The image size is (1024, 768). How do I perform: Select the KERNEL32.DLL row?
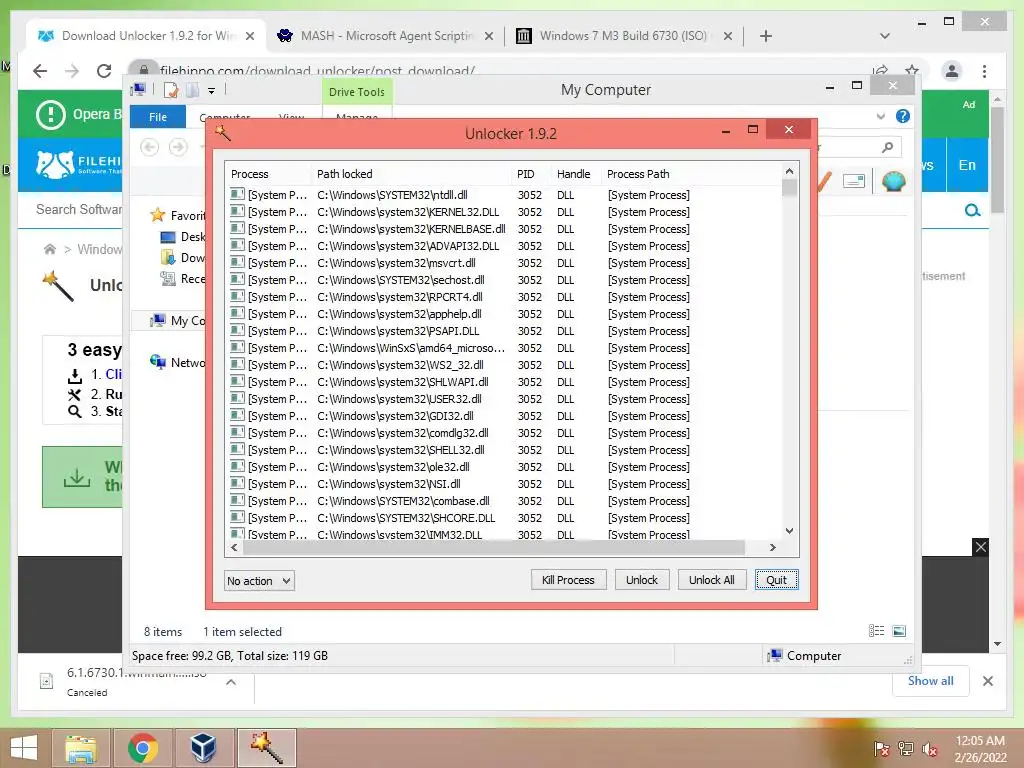point(503,212)
